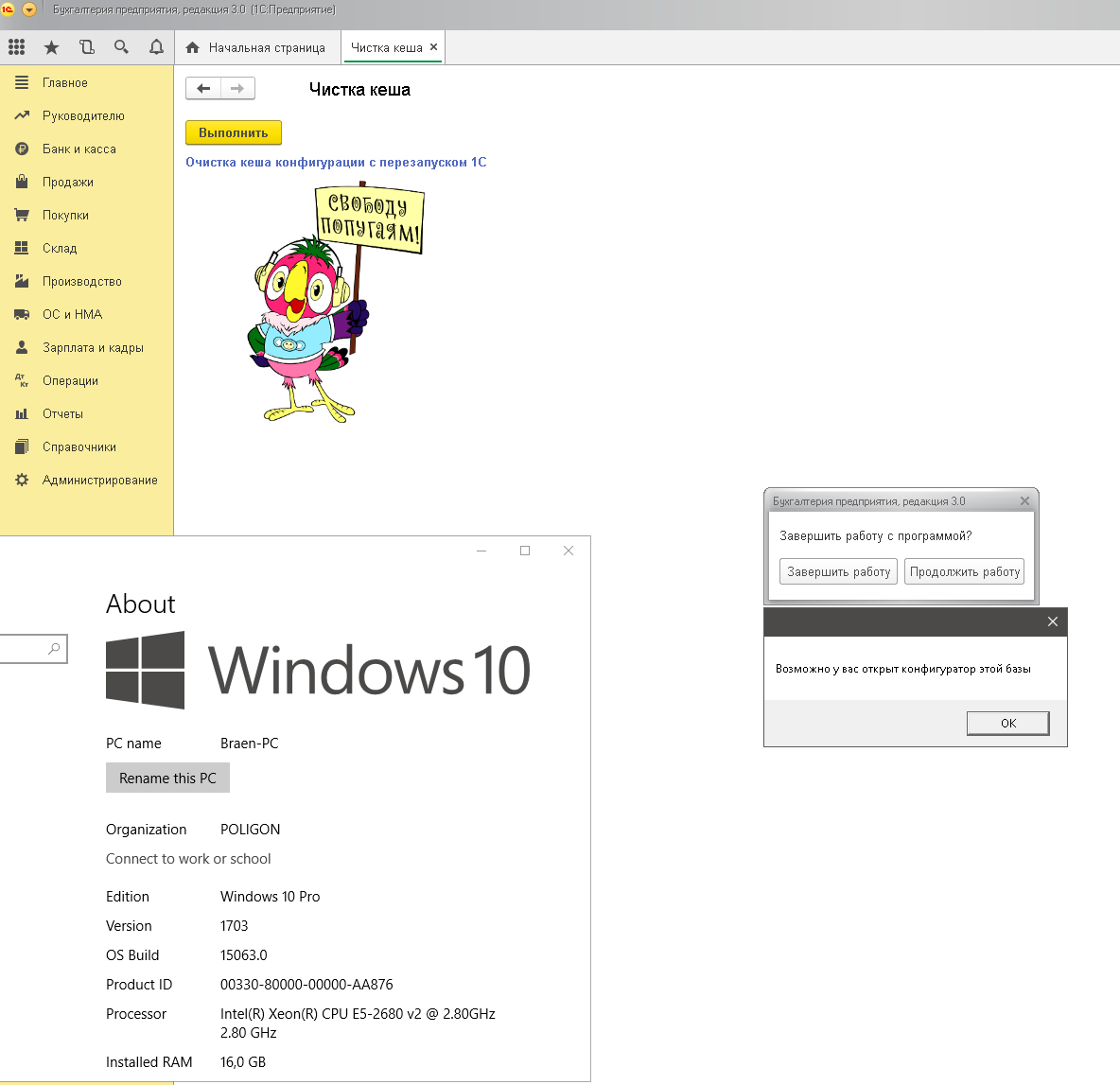
Task: Click the search field in Settings window
Action: [x=33, y=649]
